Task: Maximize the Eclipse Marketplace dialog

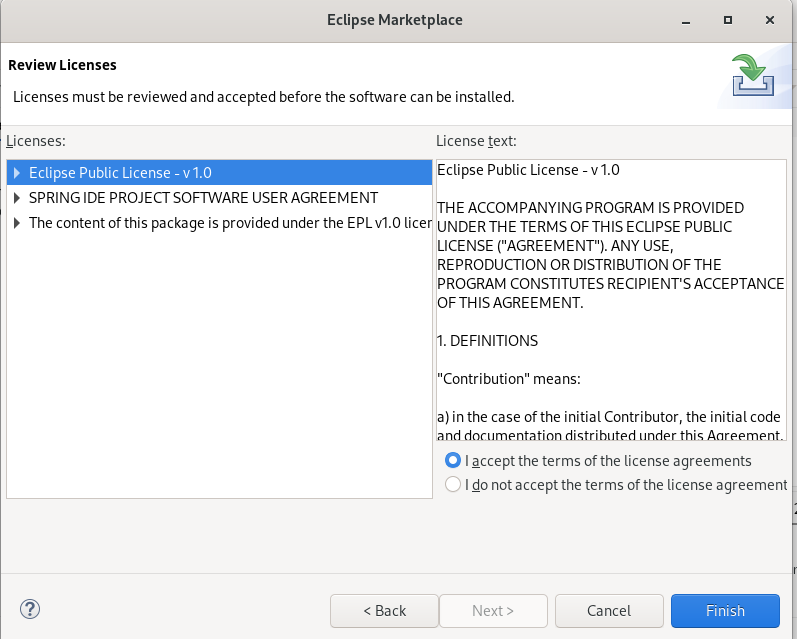Action: [x=728, y=20]
